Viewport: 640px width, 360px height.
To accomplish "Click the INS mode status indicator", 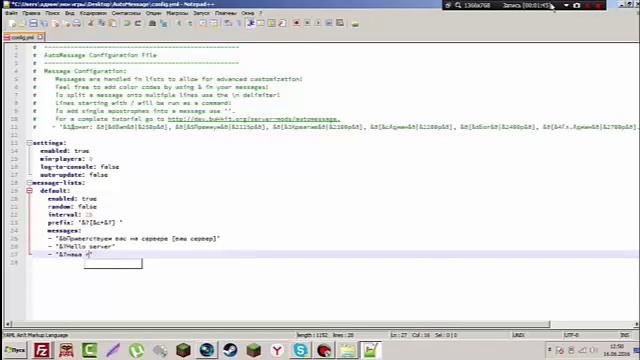I will pyautogui.click(x=624, y=335).
